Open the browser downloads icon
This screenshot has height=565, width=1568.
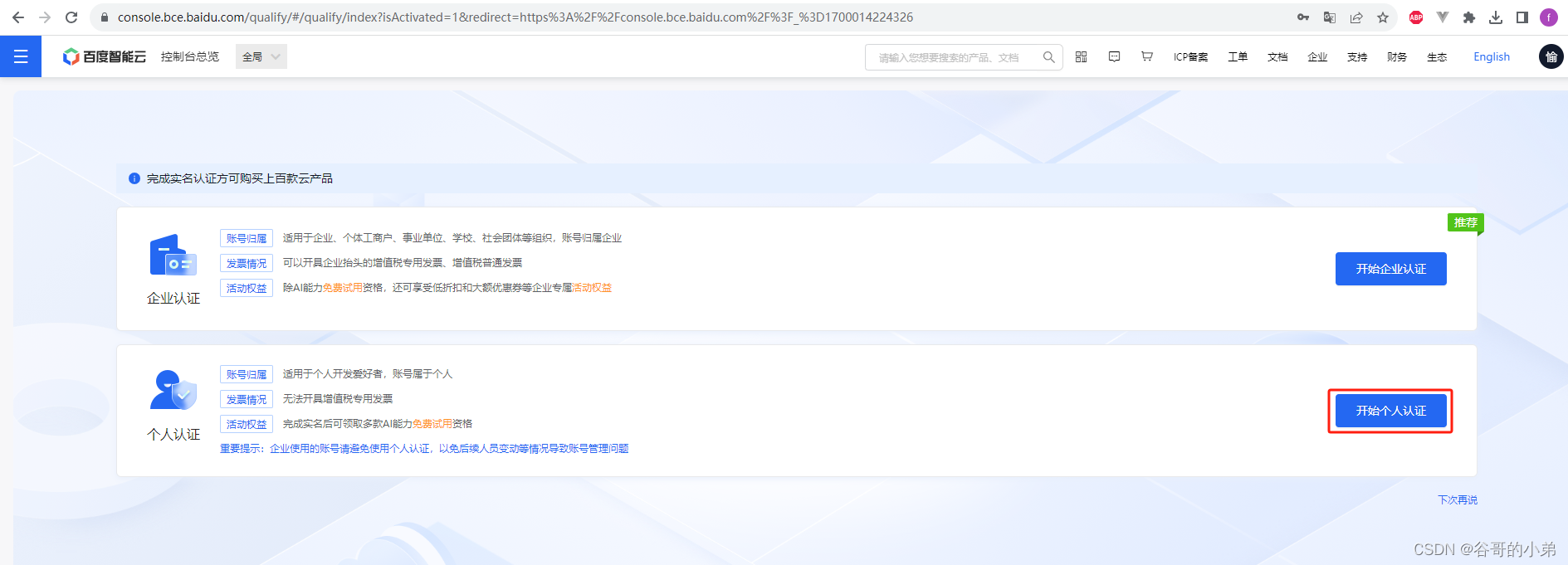(x=1496, y=17)
